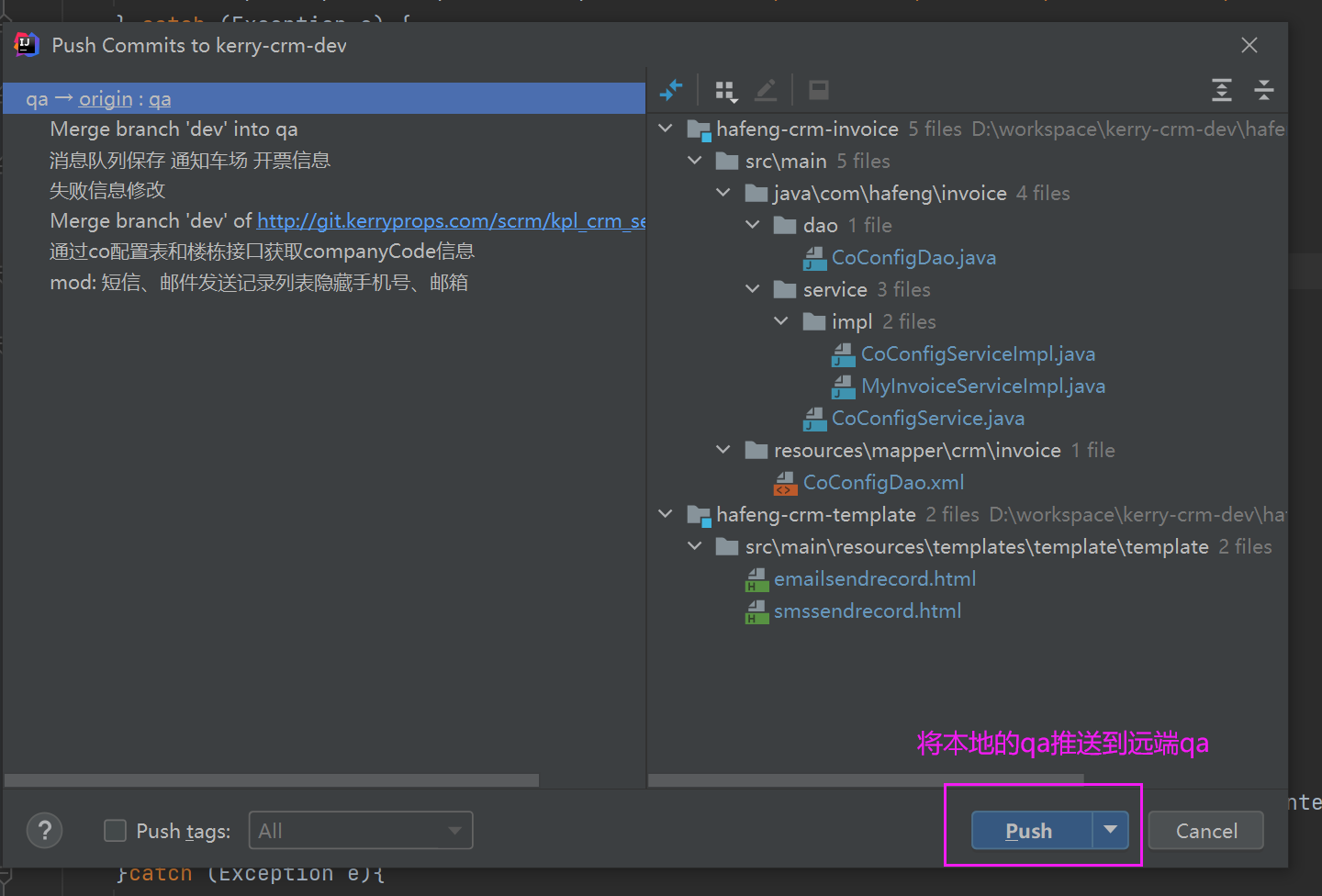
Task: Click the Show Details panel icon
Action: (x=818, y=90)
